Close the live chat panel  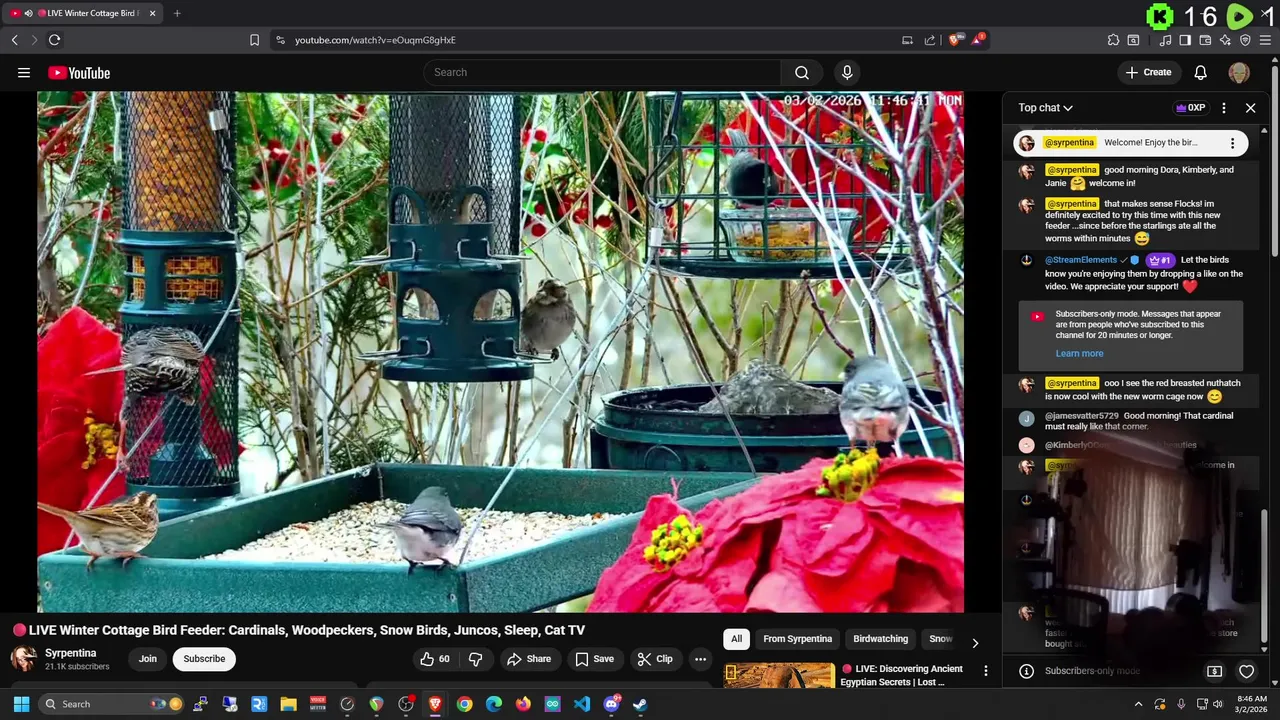(x=1250, y=108)
